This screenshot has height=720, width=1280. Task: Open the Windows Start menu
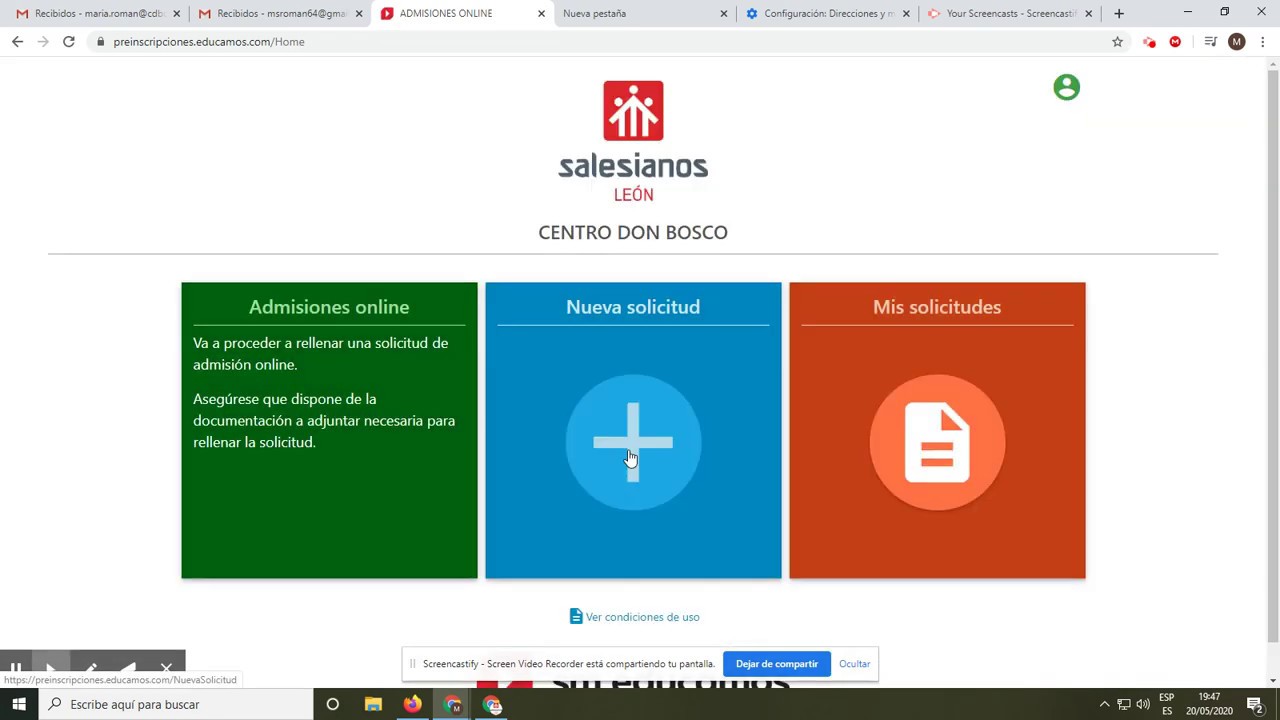tap(19, 704)
